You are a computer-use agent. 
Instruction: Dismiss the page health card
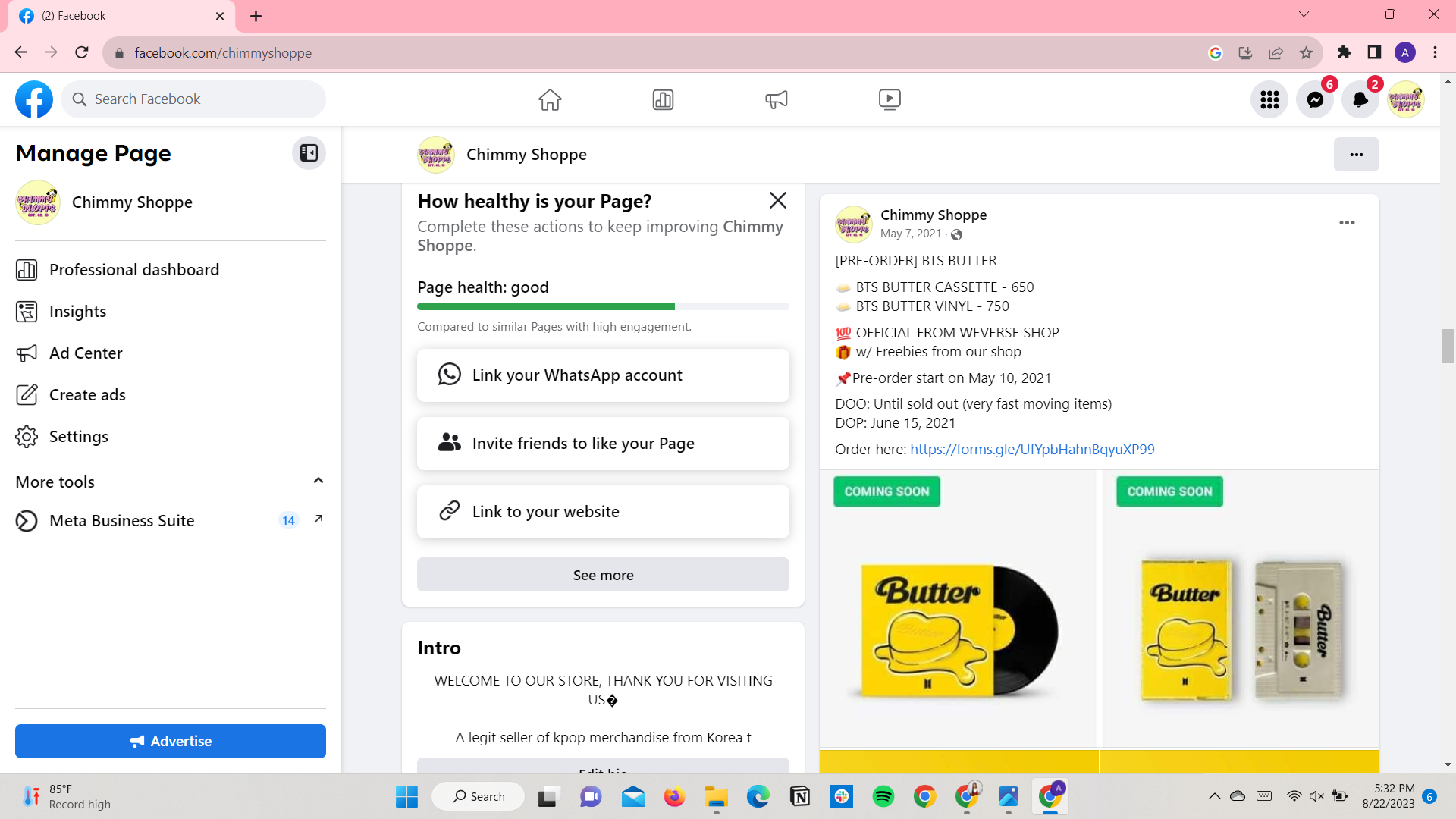(x=777, y=200)
